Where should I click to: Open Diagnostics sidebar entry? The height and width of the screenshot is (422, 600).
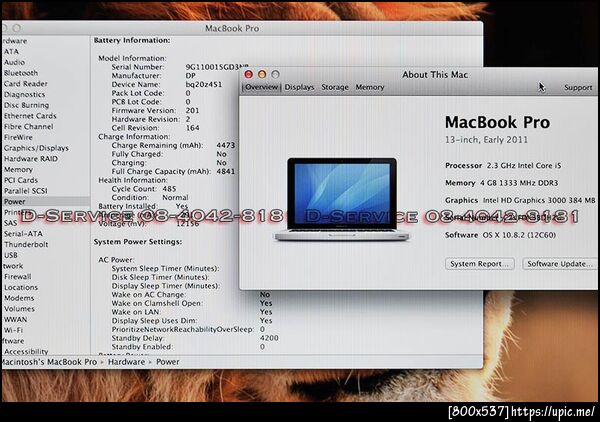[x=24, y=94]
